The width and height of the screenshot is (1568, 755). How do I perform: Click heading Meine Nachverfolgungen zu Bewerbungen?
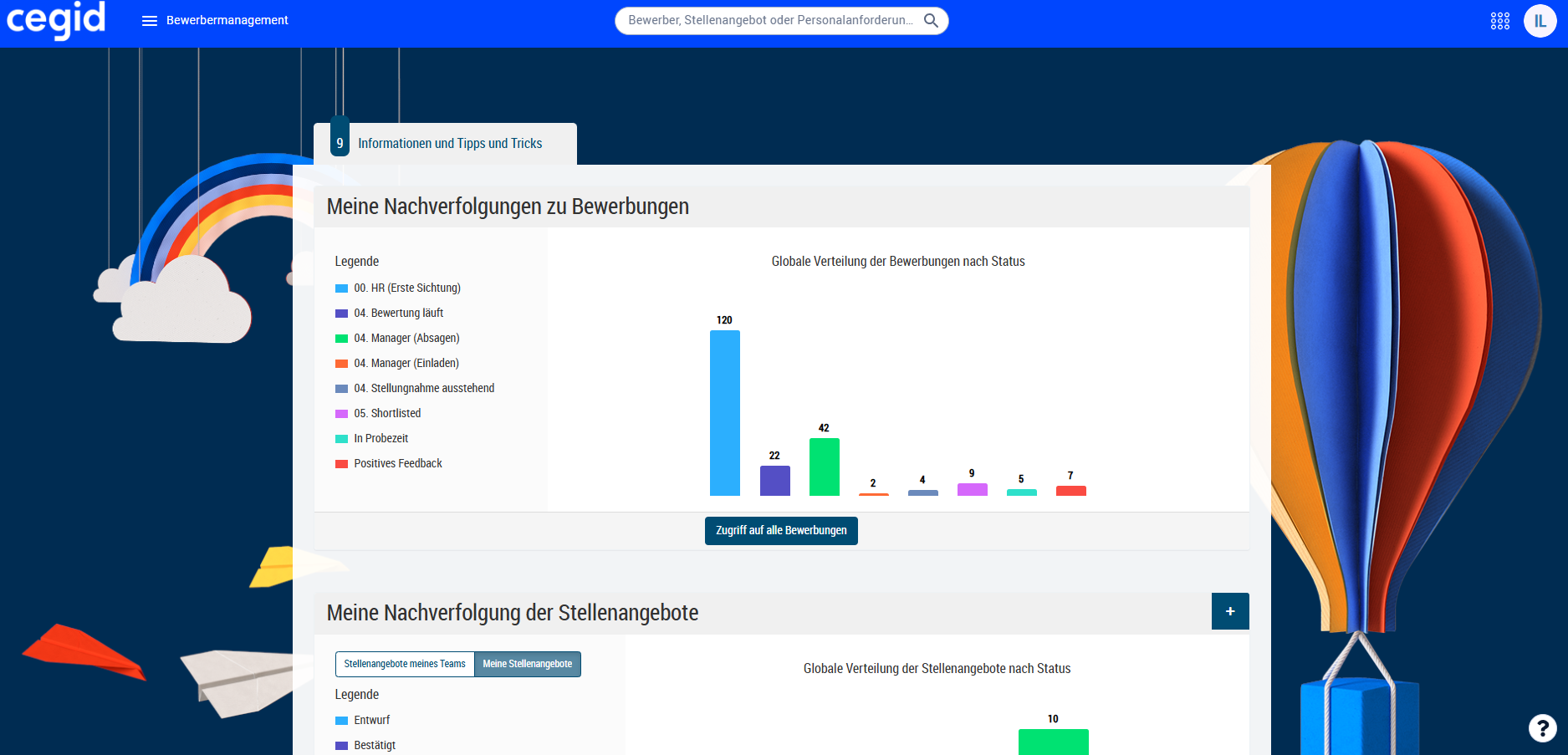[x=508, y=207]
